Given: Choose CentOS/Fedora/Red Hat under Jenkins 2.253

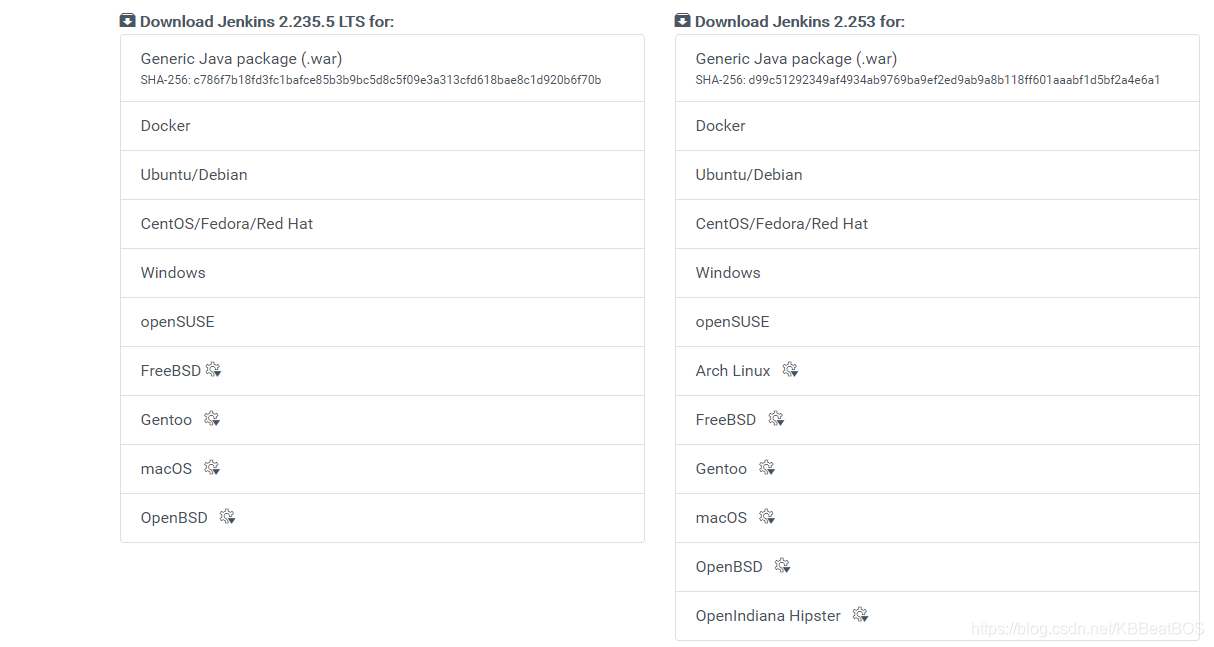Looking at the screenshot, I should click(937, 224).
